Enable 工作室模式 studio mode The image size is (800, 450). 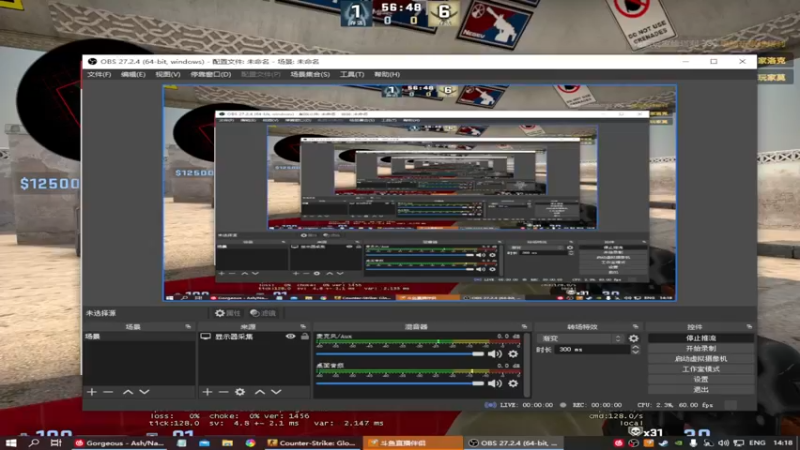pyautogui.click(x=701, y=369)
